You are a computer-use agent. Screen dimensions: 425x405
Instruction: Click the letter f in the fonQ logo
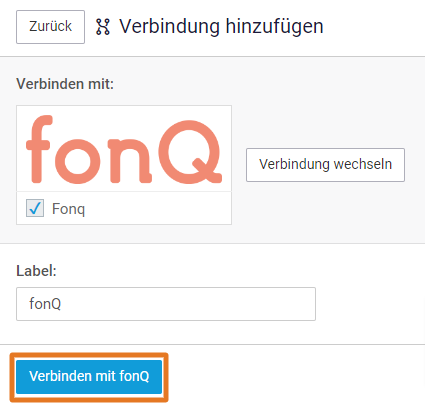point(39,149)
